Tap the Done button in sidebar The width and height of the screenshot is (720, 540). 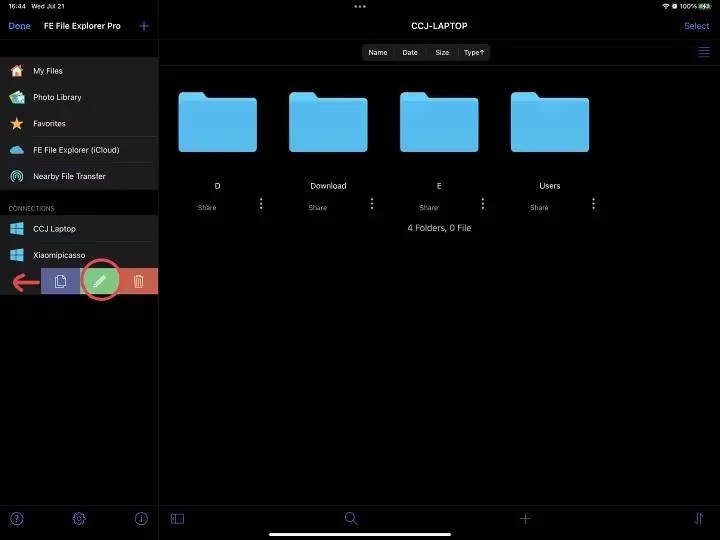19,26
